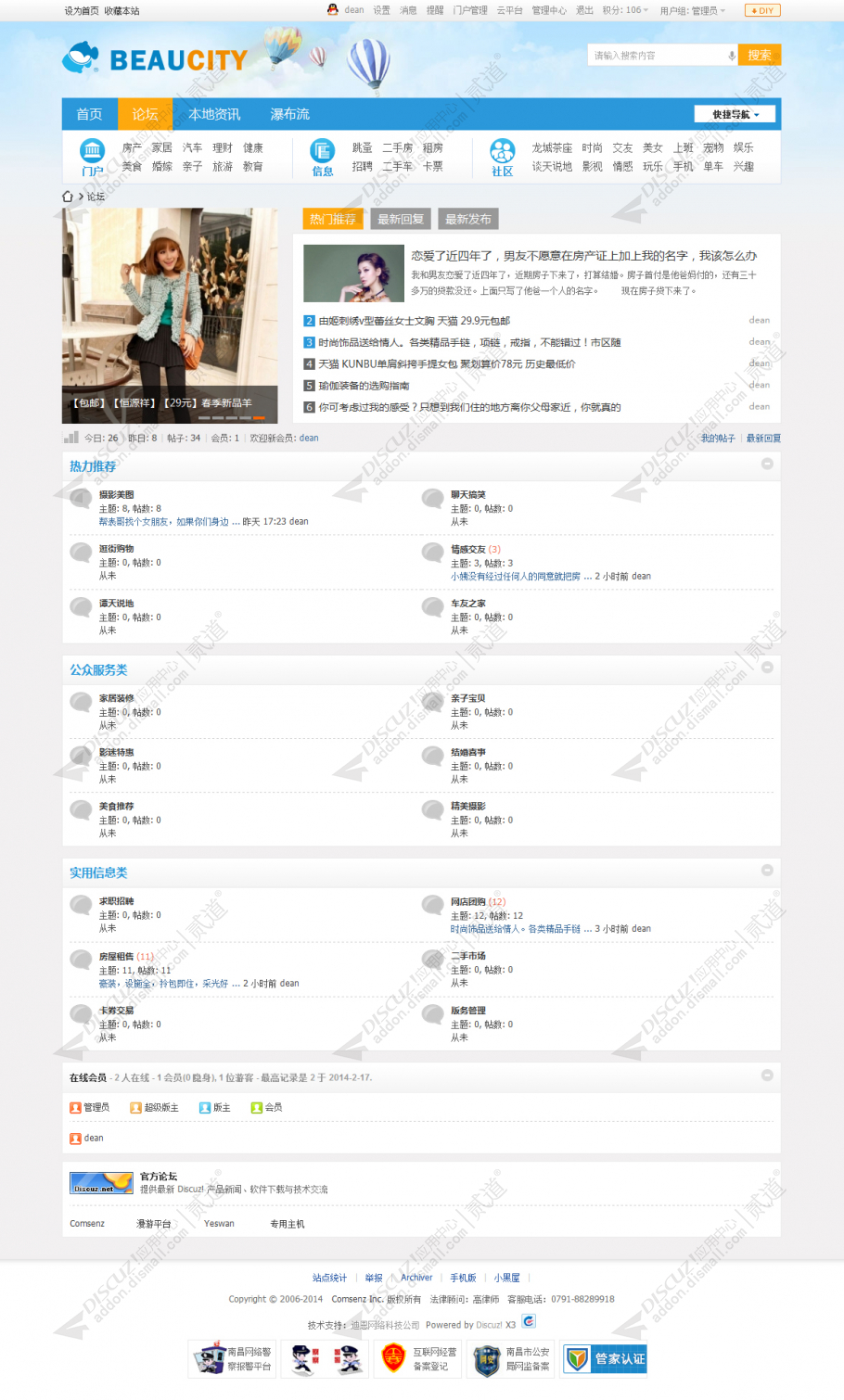The height and width of the screenshot is (1400, 844).
Task: Click the 聊天搞笑 forum bubble icon
Action: coord(433,499)
